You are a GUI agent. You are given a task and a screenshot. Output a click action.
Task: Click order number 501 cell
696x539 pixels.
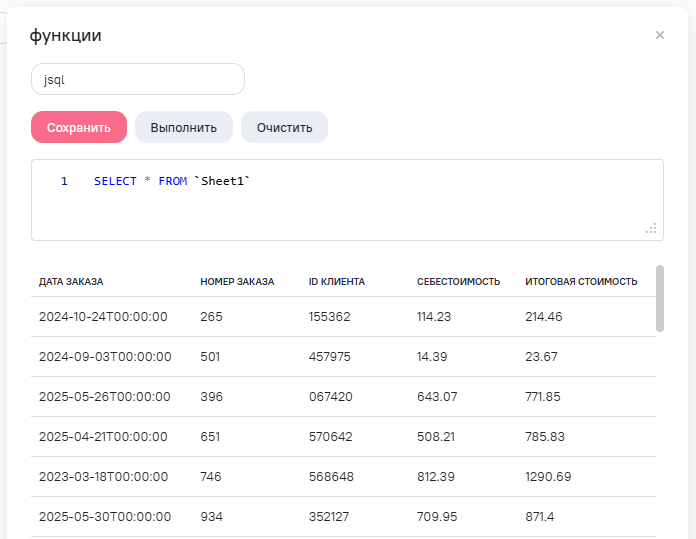tap(211, 357)
